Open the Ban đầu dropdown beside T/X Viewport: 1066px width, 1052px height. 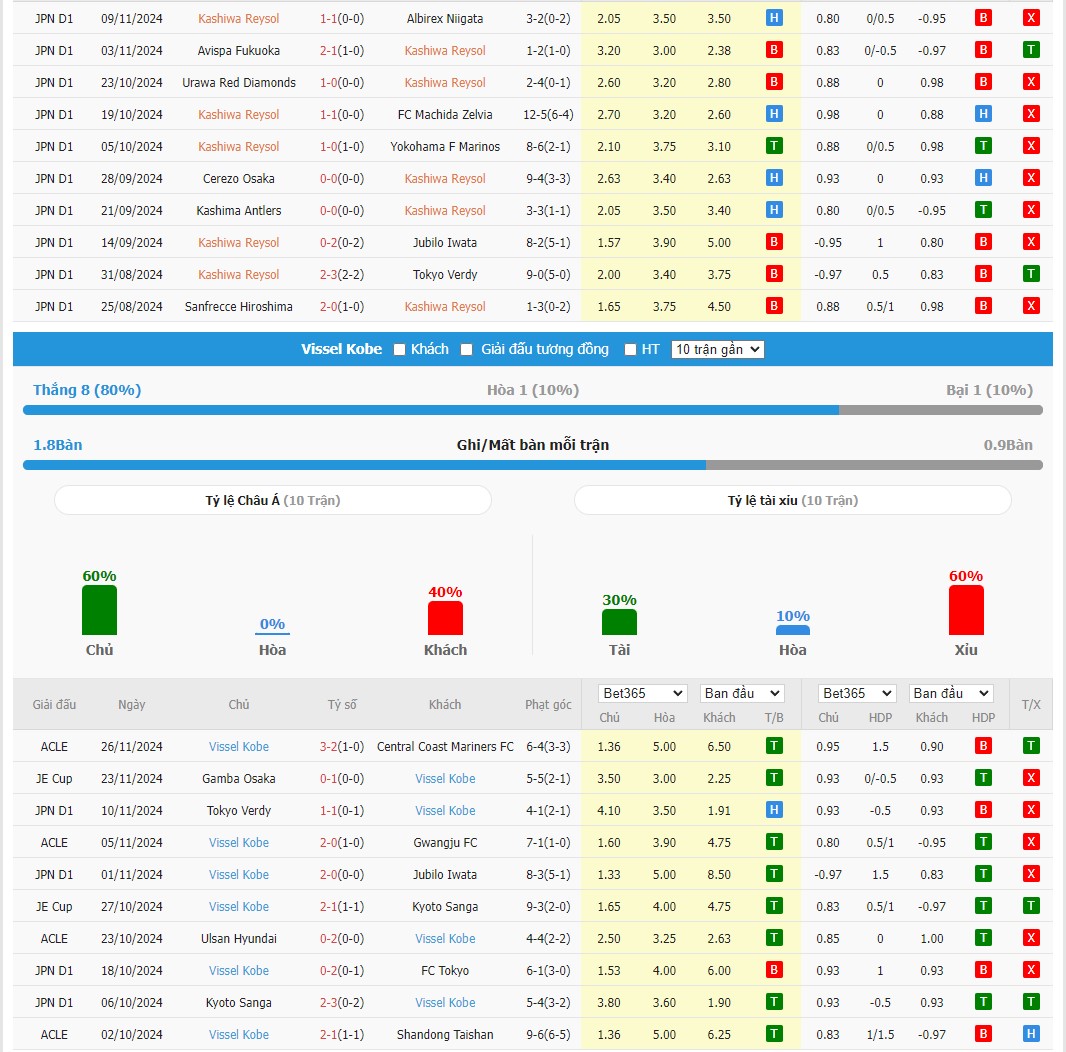951,693
